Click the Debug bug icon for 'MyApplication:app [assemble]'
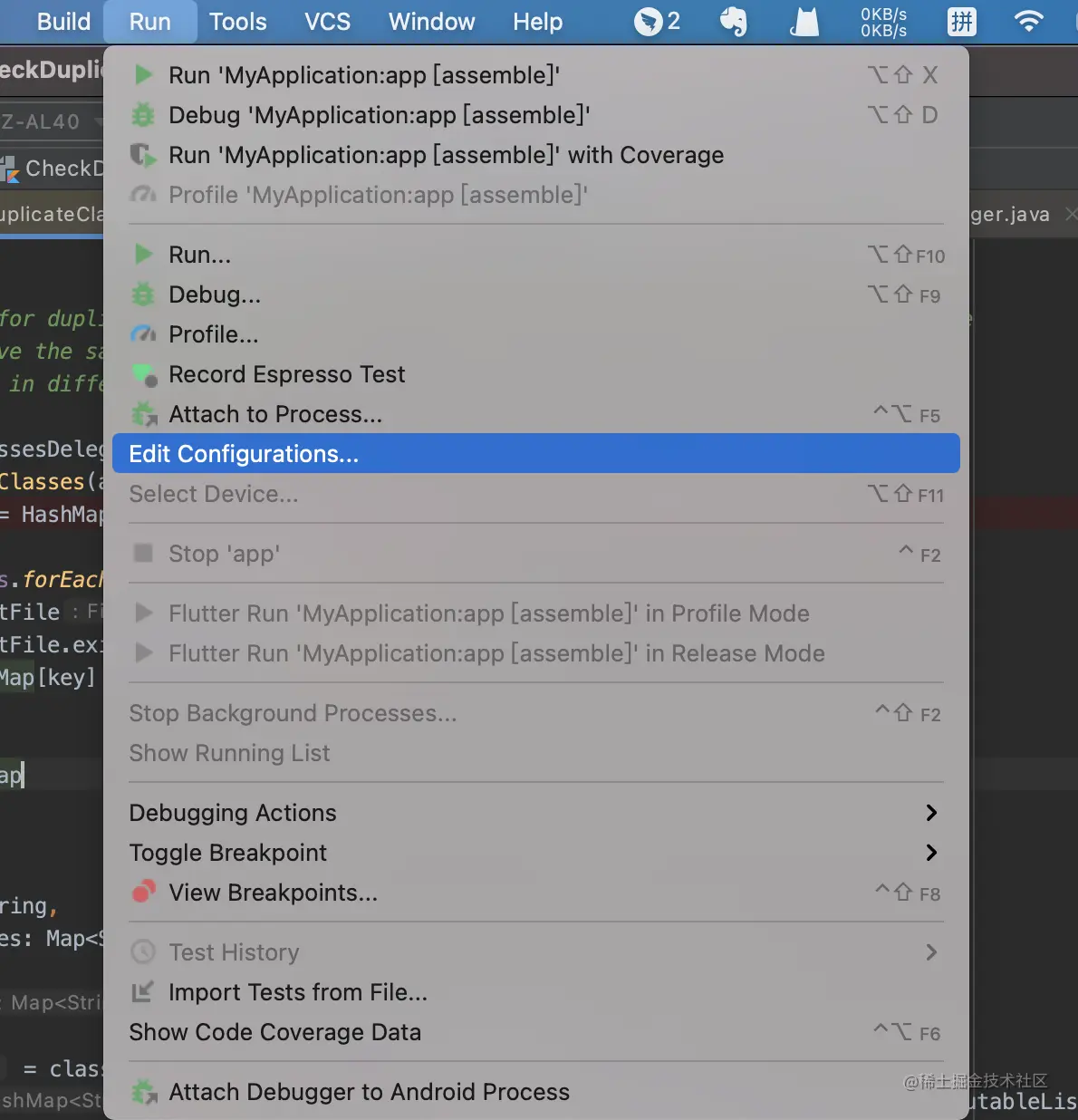1078x1120 pixels. pyautogui.click(x=143, y=115)
